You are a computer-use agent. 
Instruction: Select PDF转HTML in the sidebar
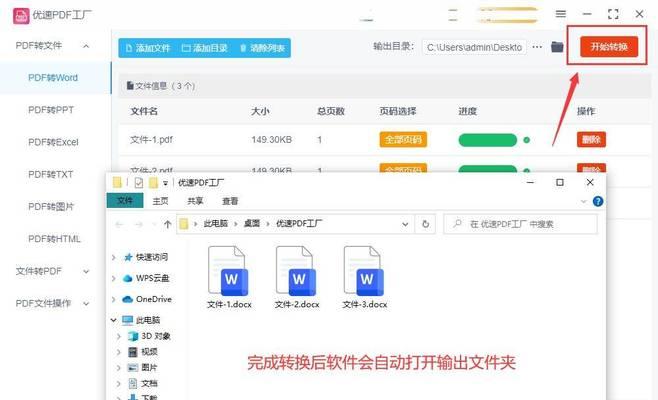[x=54, y=239]
